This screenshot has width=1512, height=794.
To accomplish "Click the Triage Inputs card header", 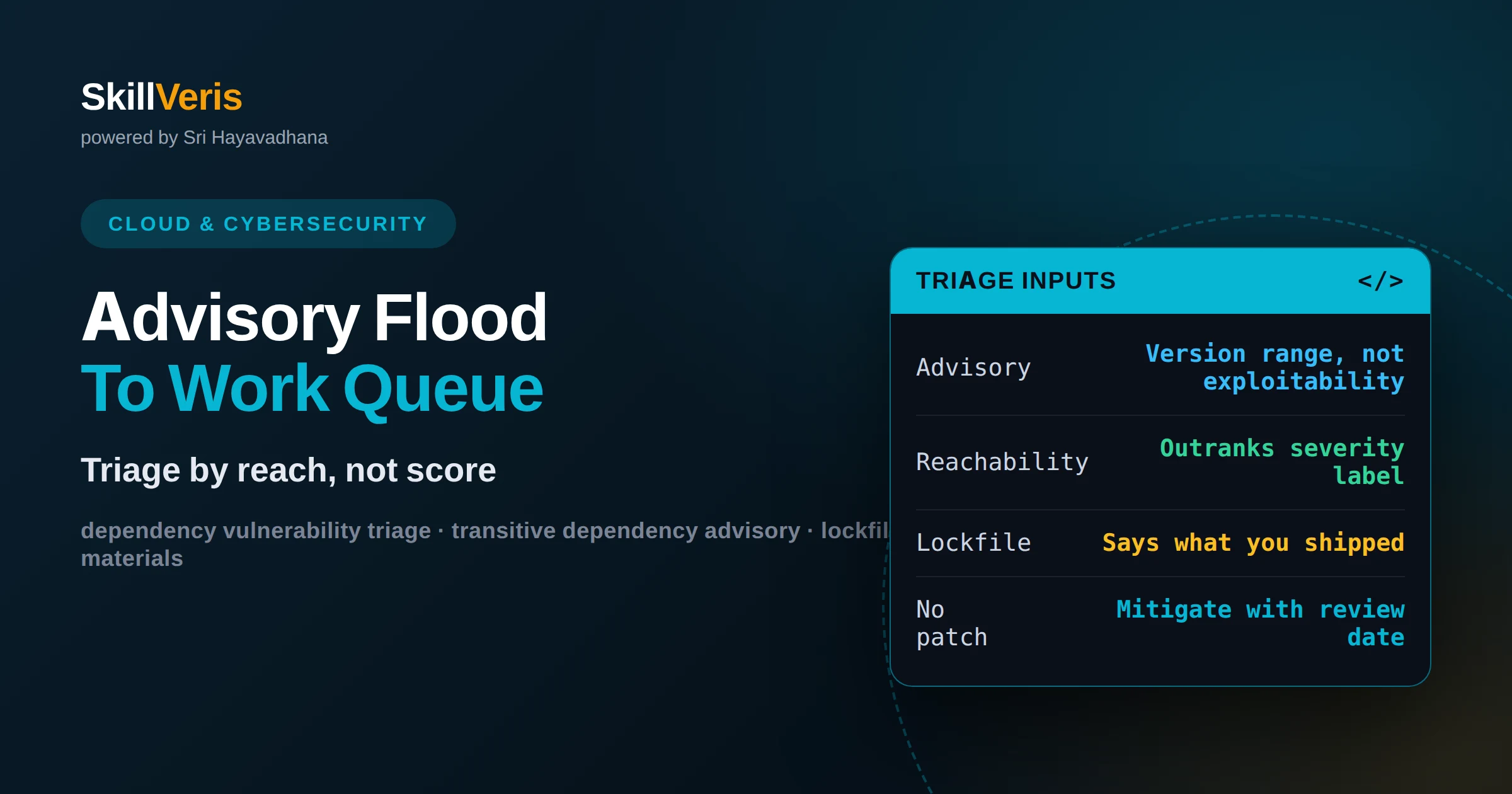I will (x=1160, y=281).
